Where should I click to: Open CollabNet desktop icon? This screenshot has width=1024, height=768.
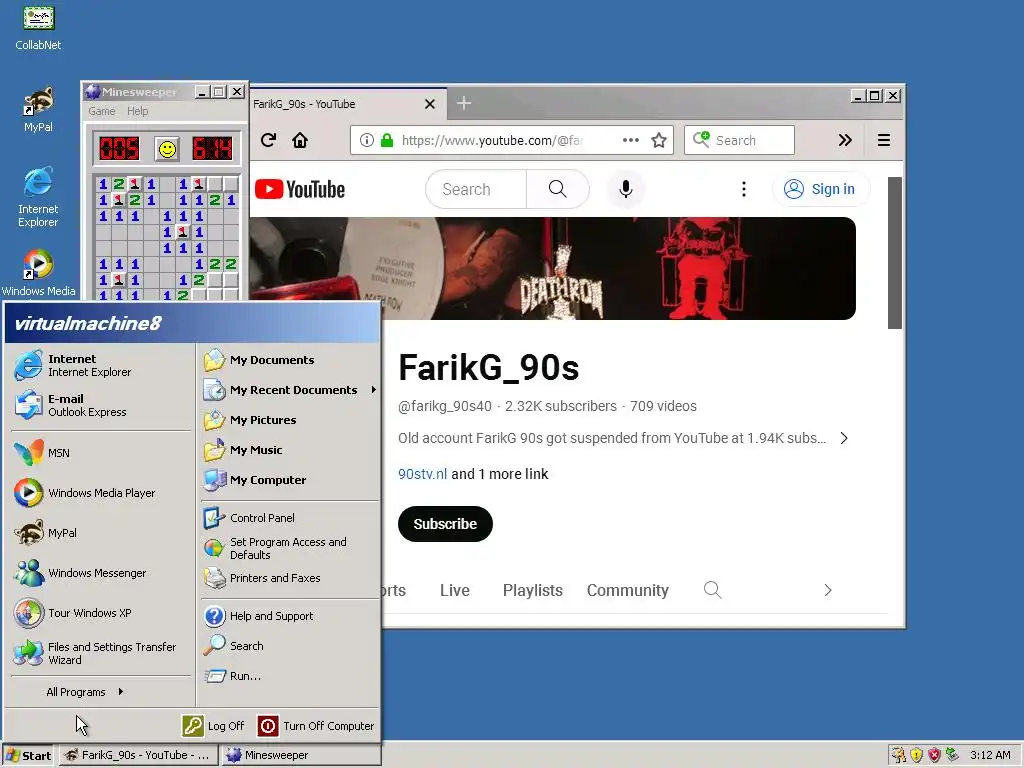pos(38,28)
